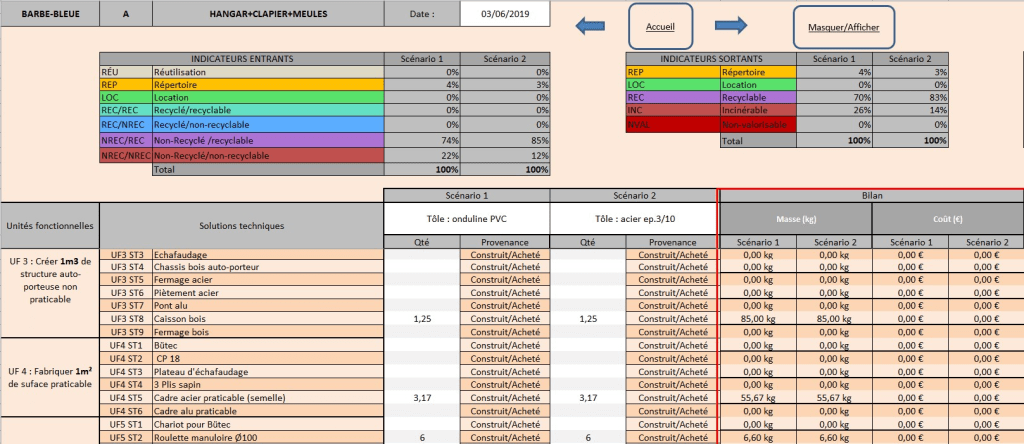Click the green LOC Location entrant cell
Image resolution: width=1024 pixels, height=444 pixels.
124,99
